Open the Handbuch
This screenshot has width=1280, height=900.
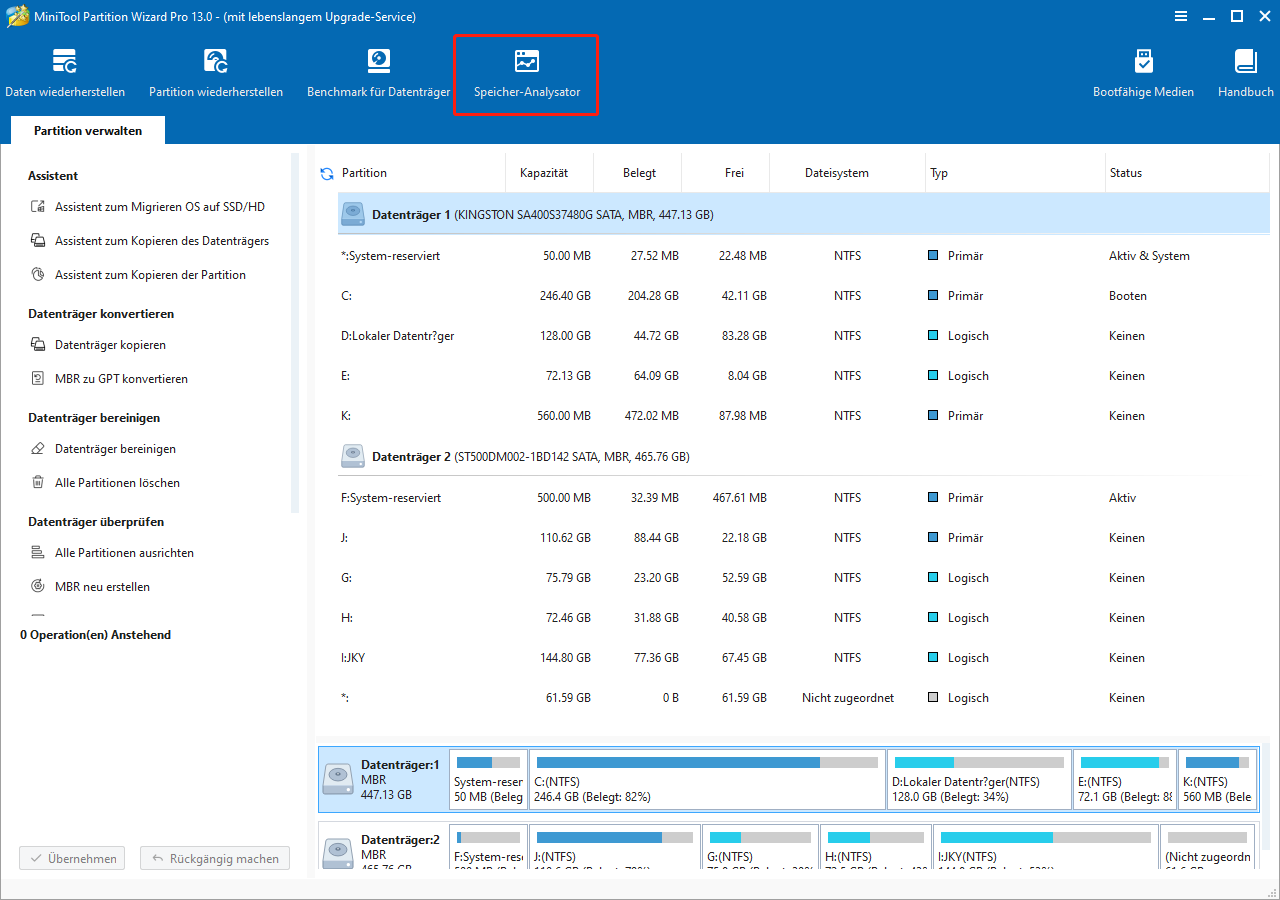tap(1245, 70)
